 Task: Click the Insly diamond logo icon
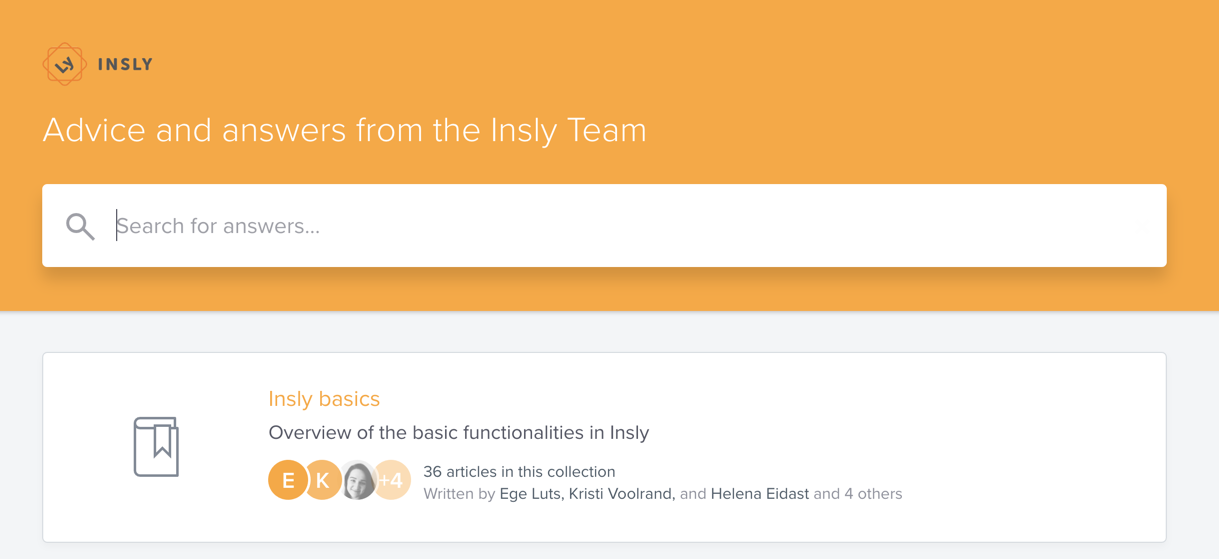(64, 64)
